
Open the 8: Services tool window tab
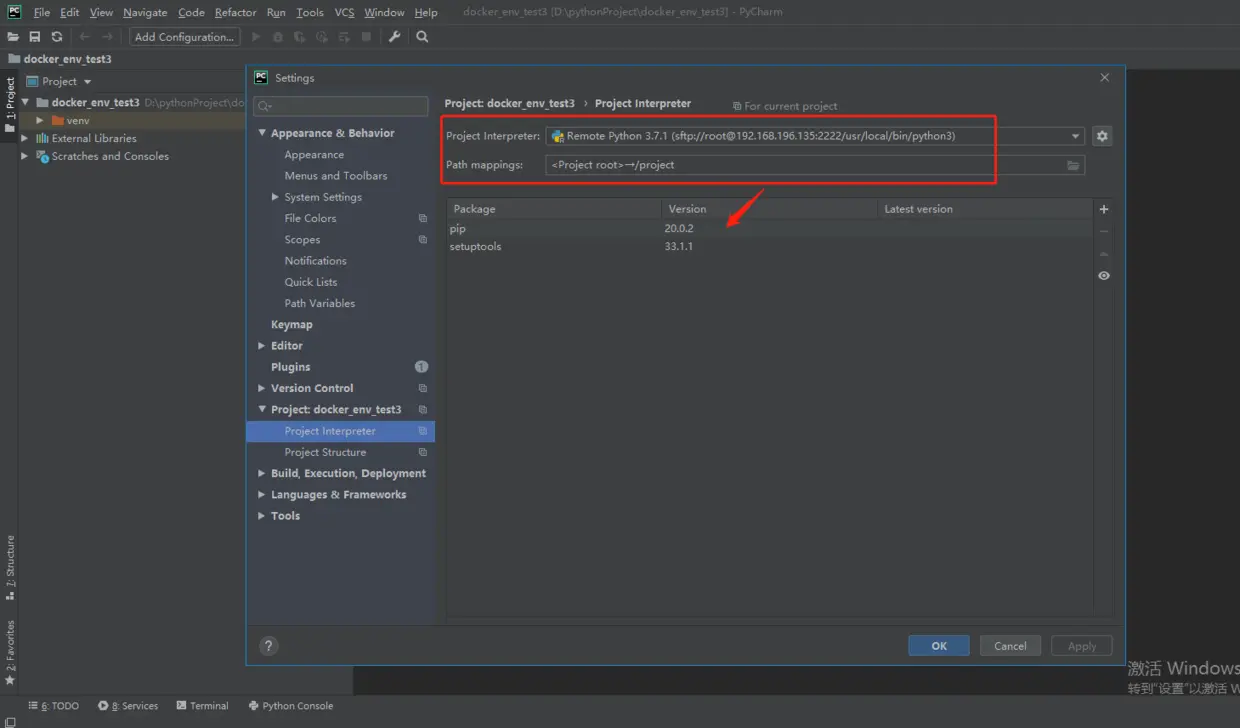(128, 706)
